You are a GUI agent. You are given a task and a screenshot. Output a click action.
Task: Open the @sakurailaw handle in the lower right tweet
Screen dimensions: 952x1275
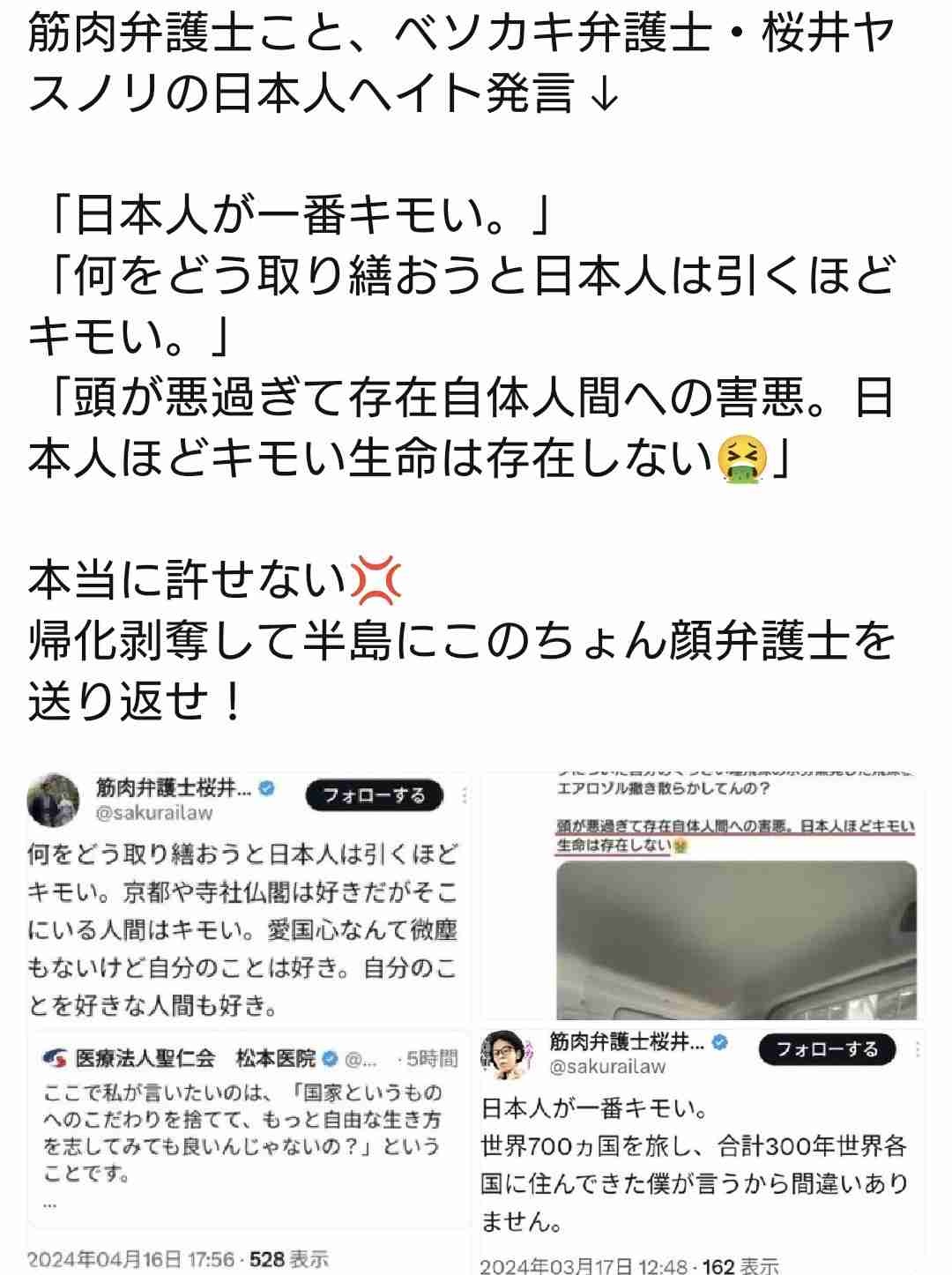point(608,1067)
